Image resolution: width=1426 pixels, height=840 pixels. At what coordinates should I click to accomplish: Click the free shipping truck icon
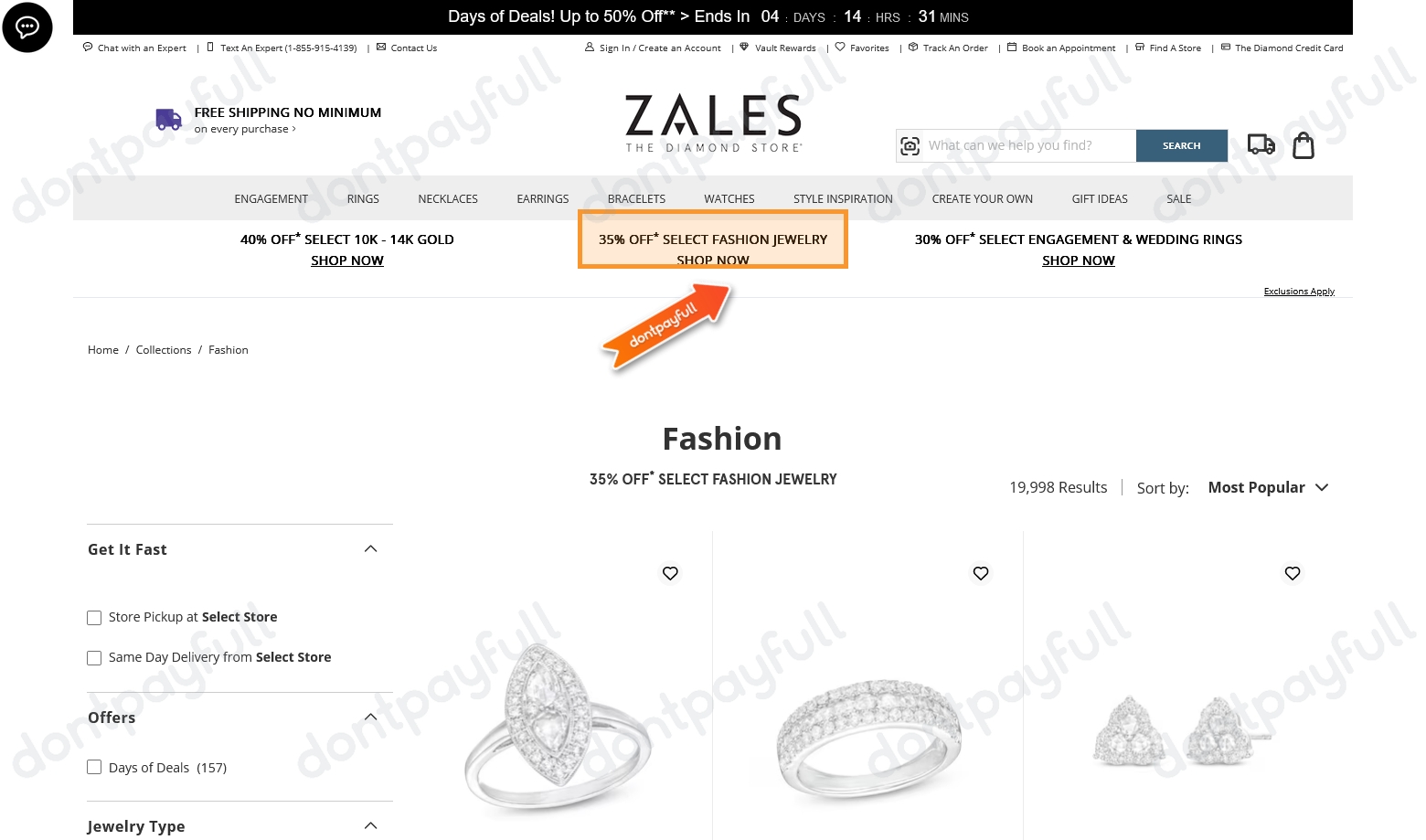click(168, 119)
